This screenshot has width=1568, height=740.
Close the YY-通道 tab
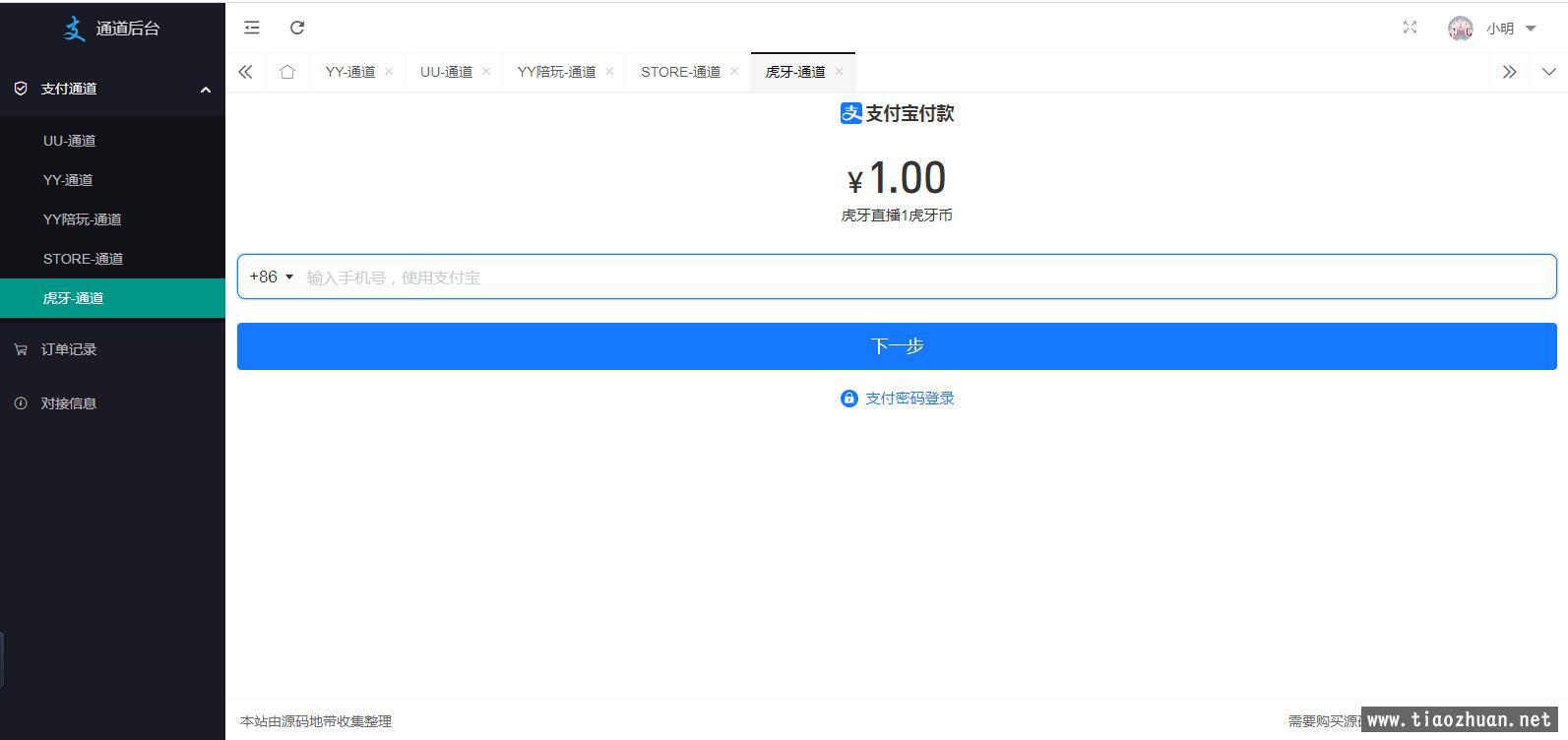(x=389, y=72)
